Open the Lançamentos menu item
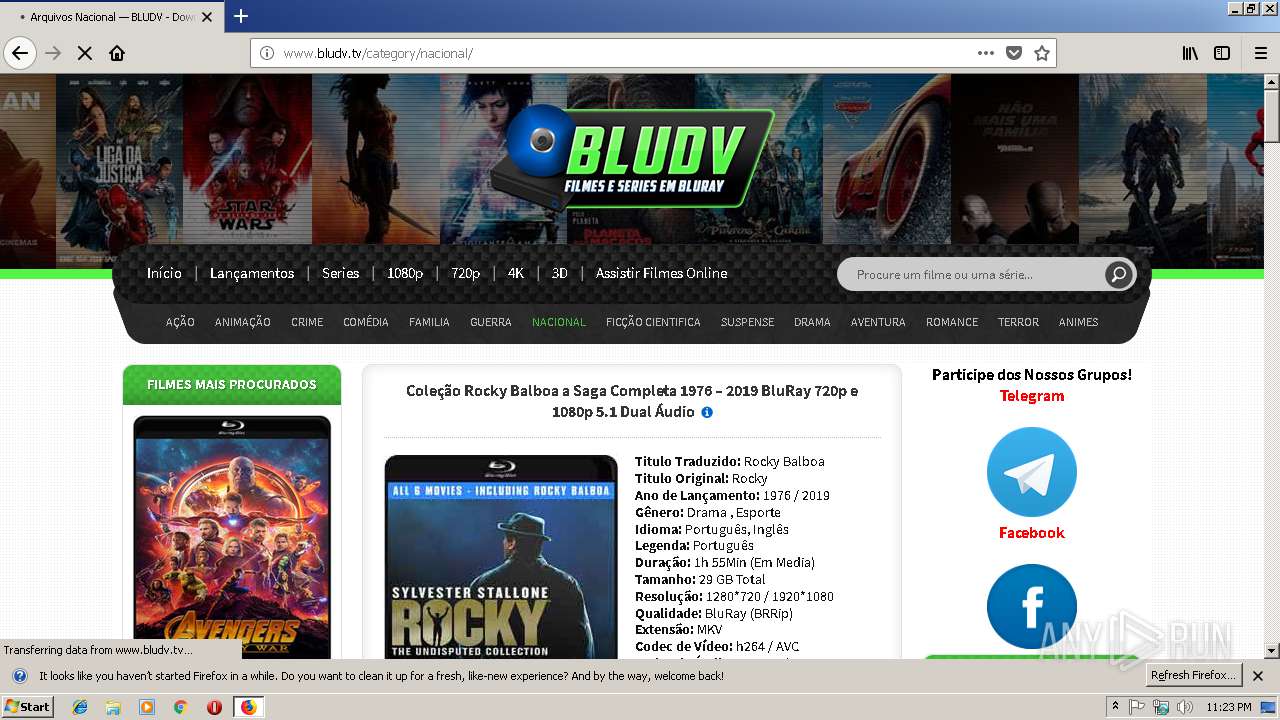Screen dimensions: 1280x720 point(252,273)
